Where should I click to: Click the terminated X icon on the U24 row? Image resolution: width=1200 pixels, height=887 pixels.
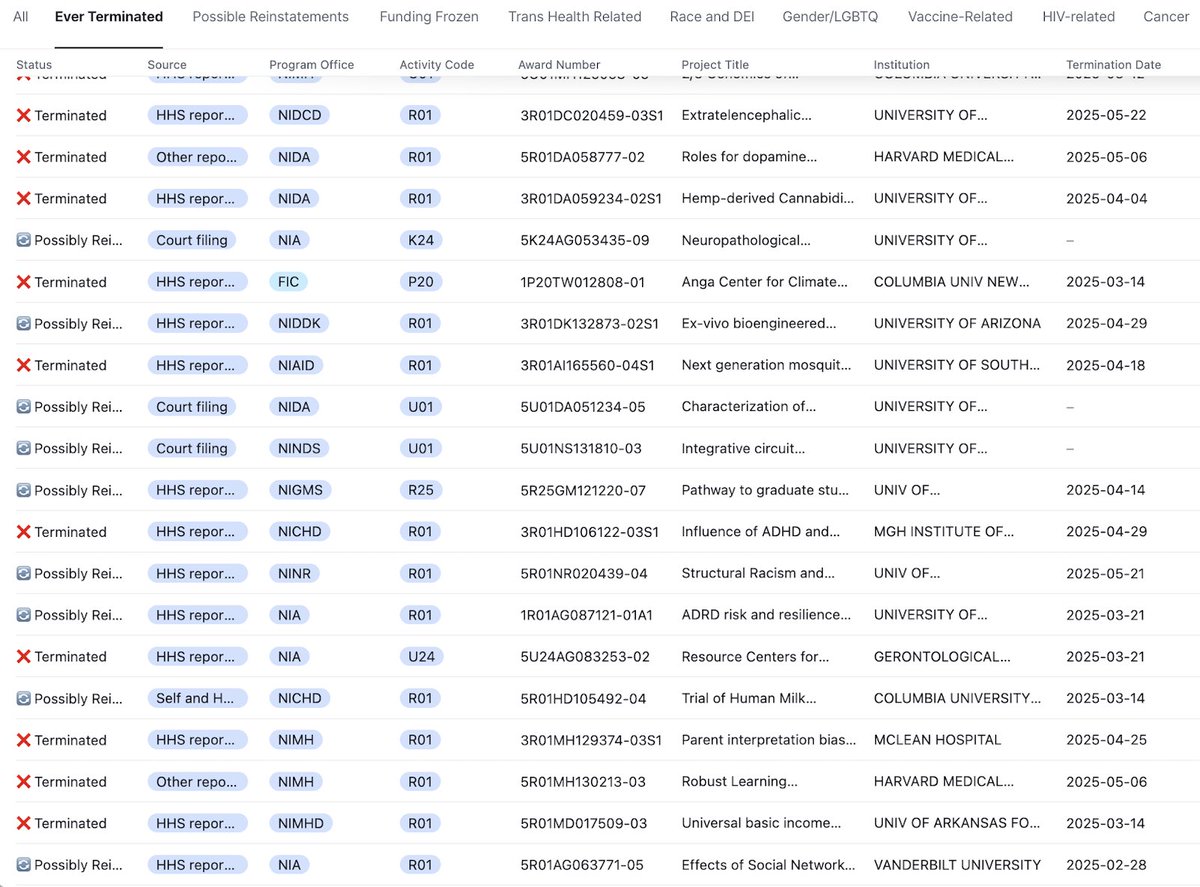pos(24,657)
